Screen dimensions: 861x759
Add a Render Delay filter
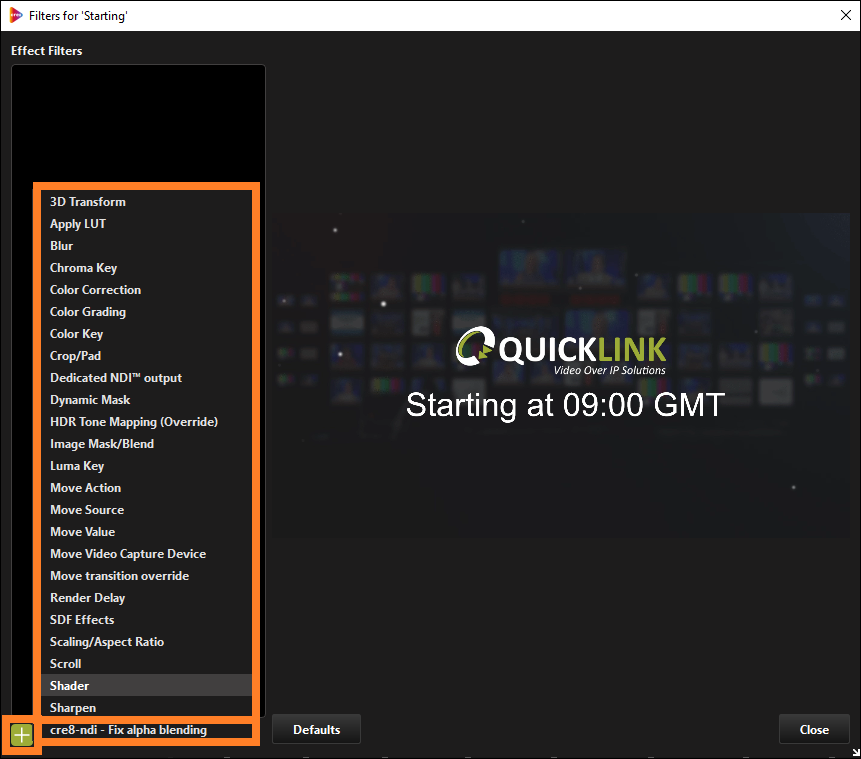(146, 597)
